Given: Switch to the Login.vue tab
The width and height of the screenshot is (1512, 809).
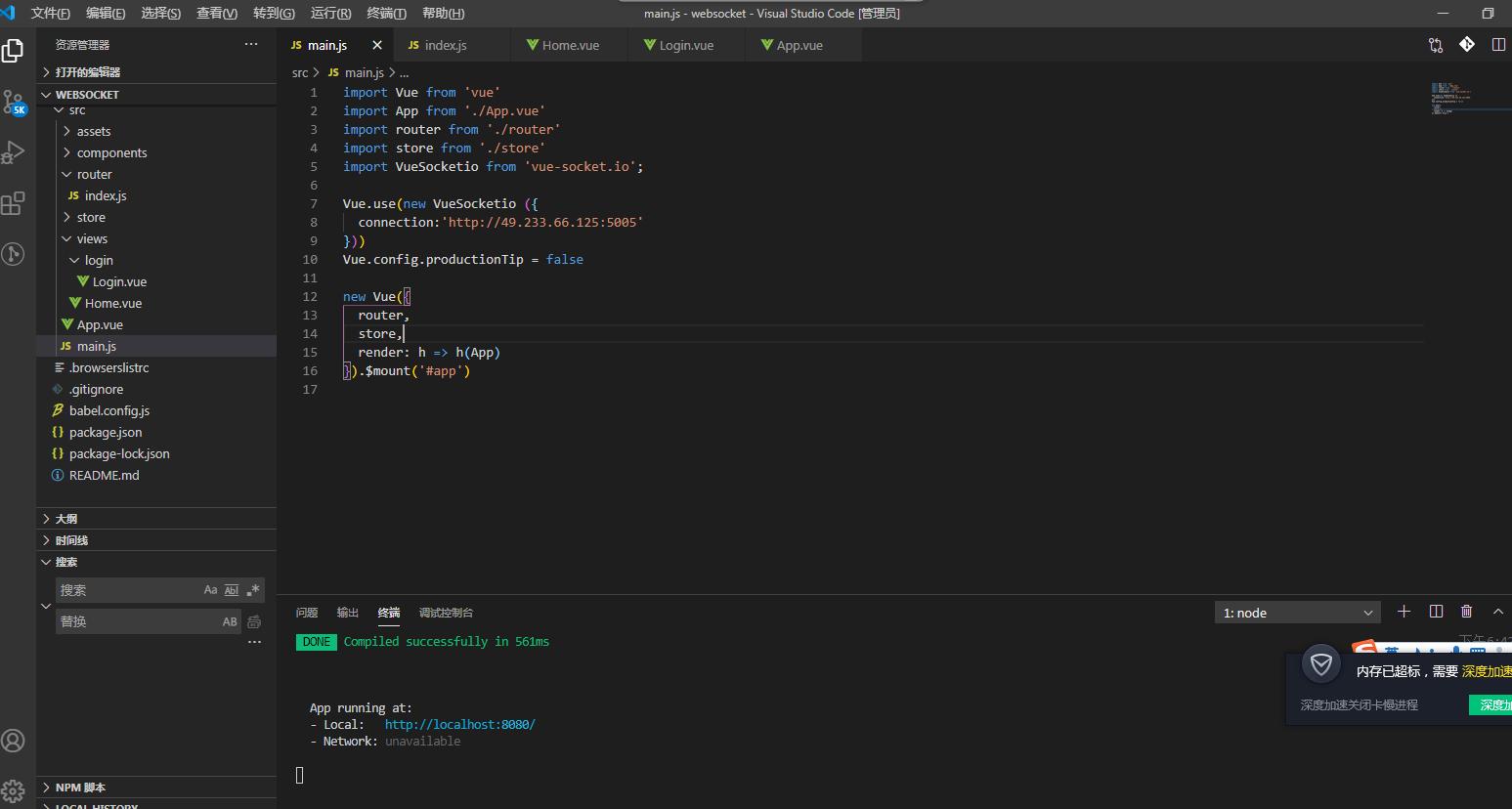Looking at the screenshot, I should 685,44.
